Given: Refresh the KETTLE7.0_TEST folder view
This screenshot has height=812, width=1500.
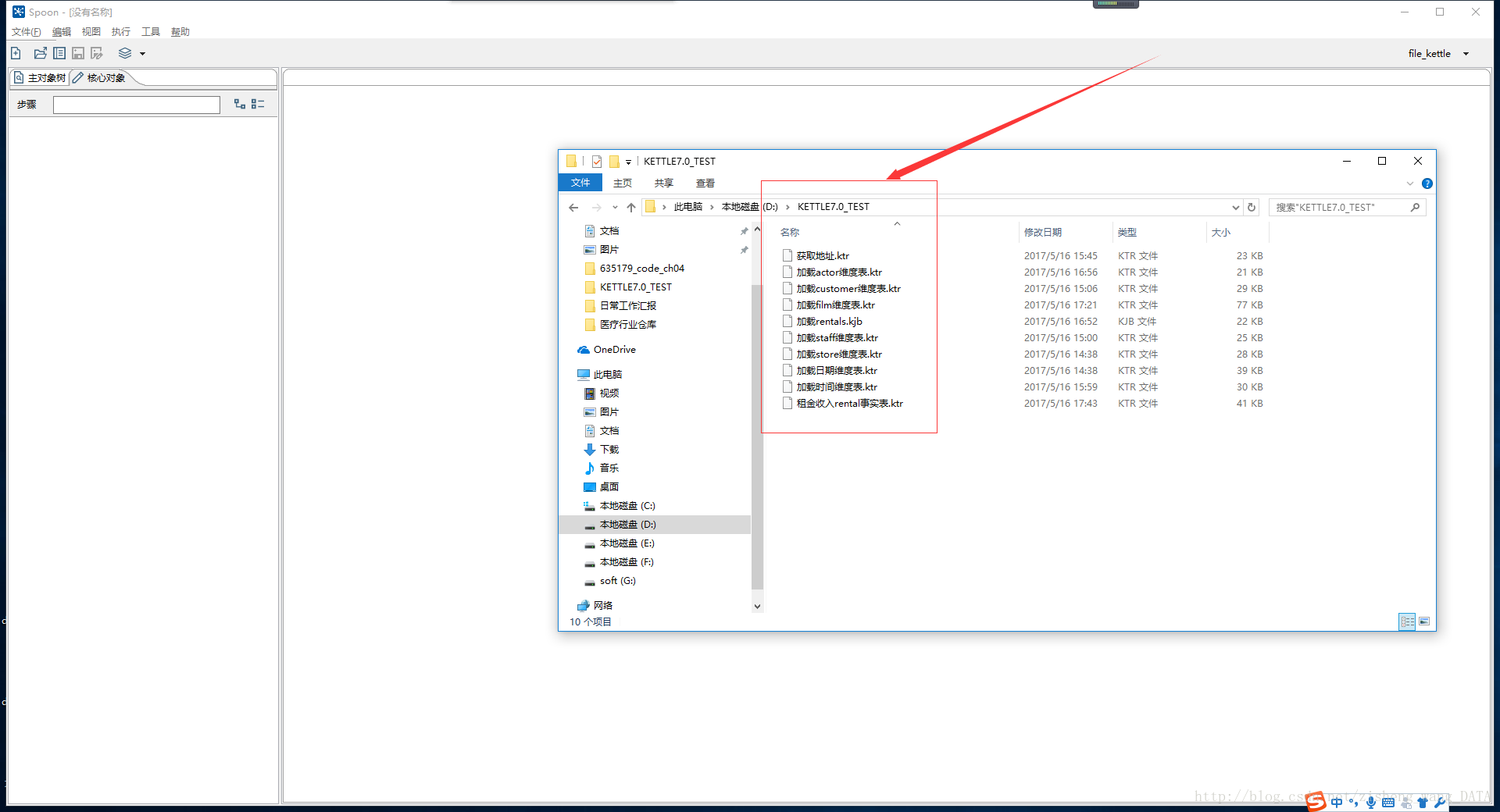Looking at the screenshot, I should (1252, 208).
